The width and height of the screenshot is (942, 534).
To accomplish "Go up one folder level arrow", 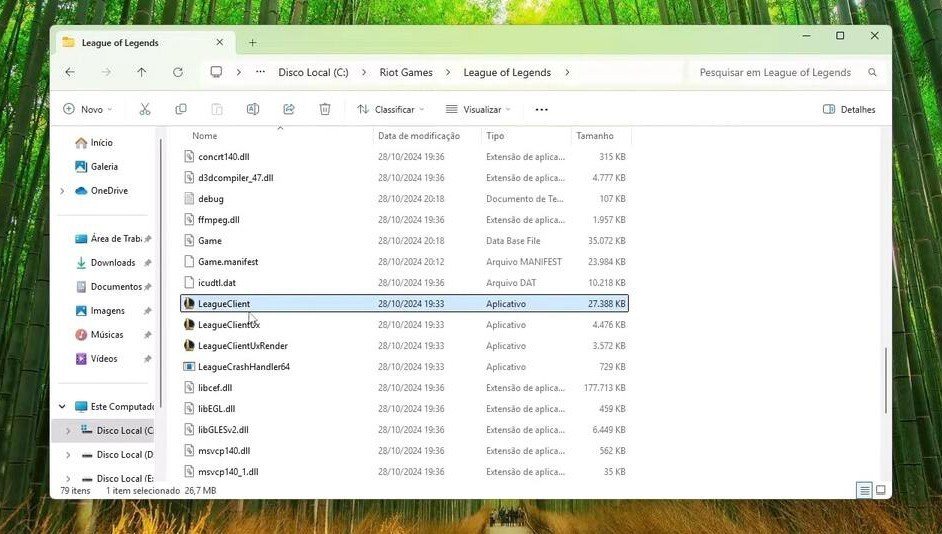I will coord(142,72).
